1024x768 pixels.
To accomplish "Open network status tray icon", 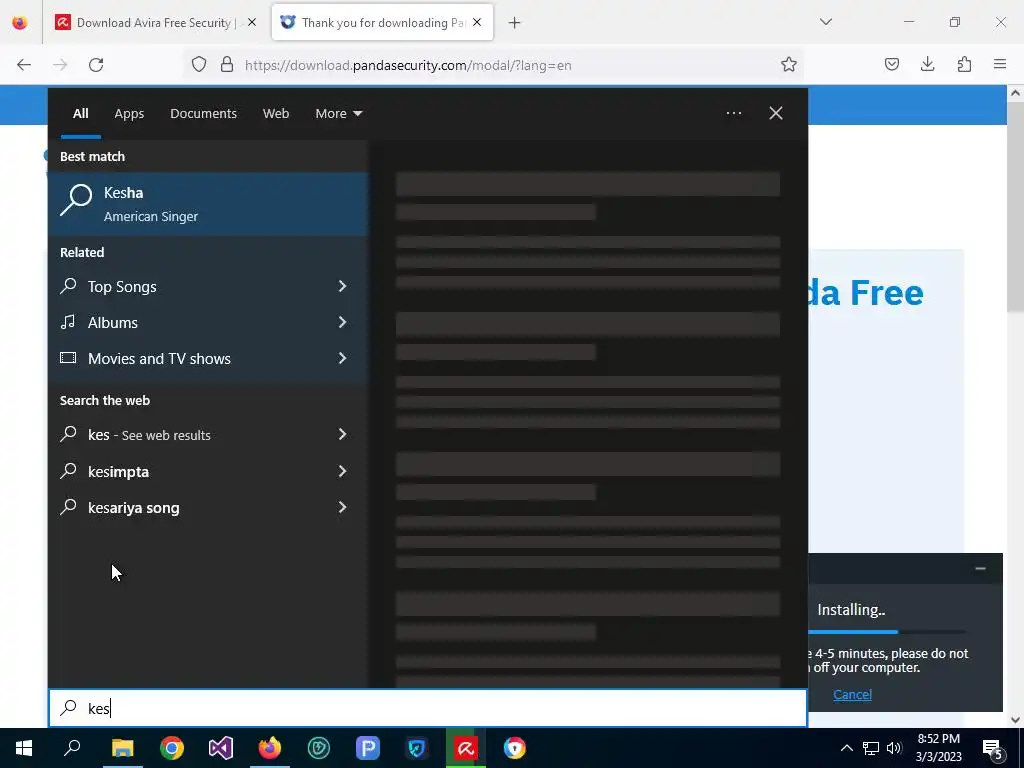I will (871, 748).
